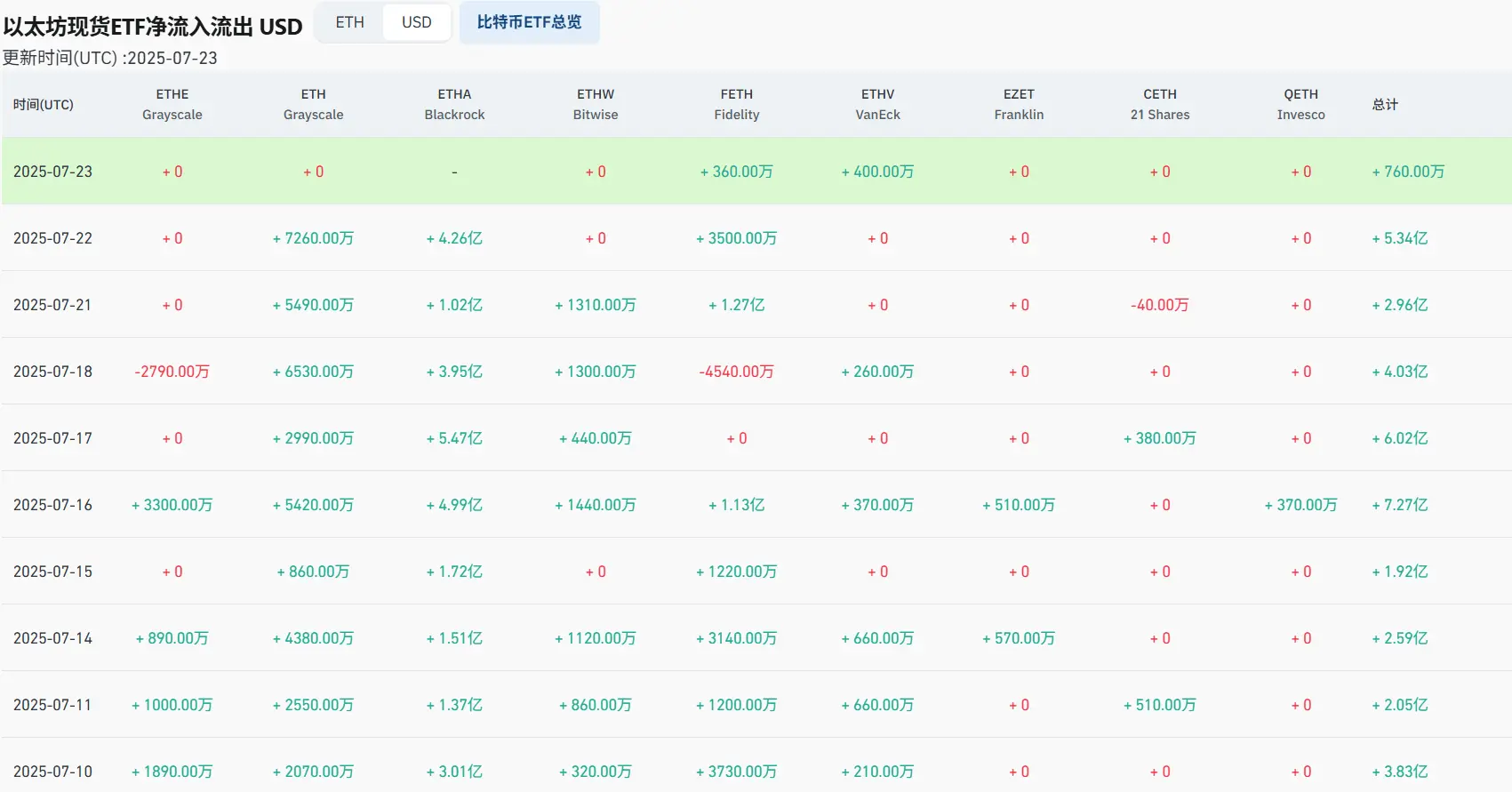This screenshot has height=792, width=1512.
Task: Click the + 510.00万 21 Shares cell
Action: coord(1160,705)
